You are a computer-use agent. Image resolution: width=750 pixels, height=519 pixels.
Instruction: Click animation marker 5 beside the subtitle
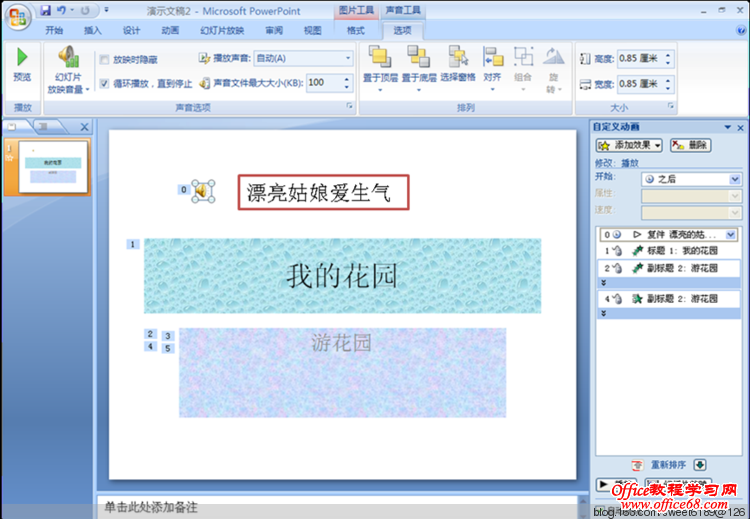(168, 348)
